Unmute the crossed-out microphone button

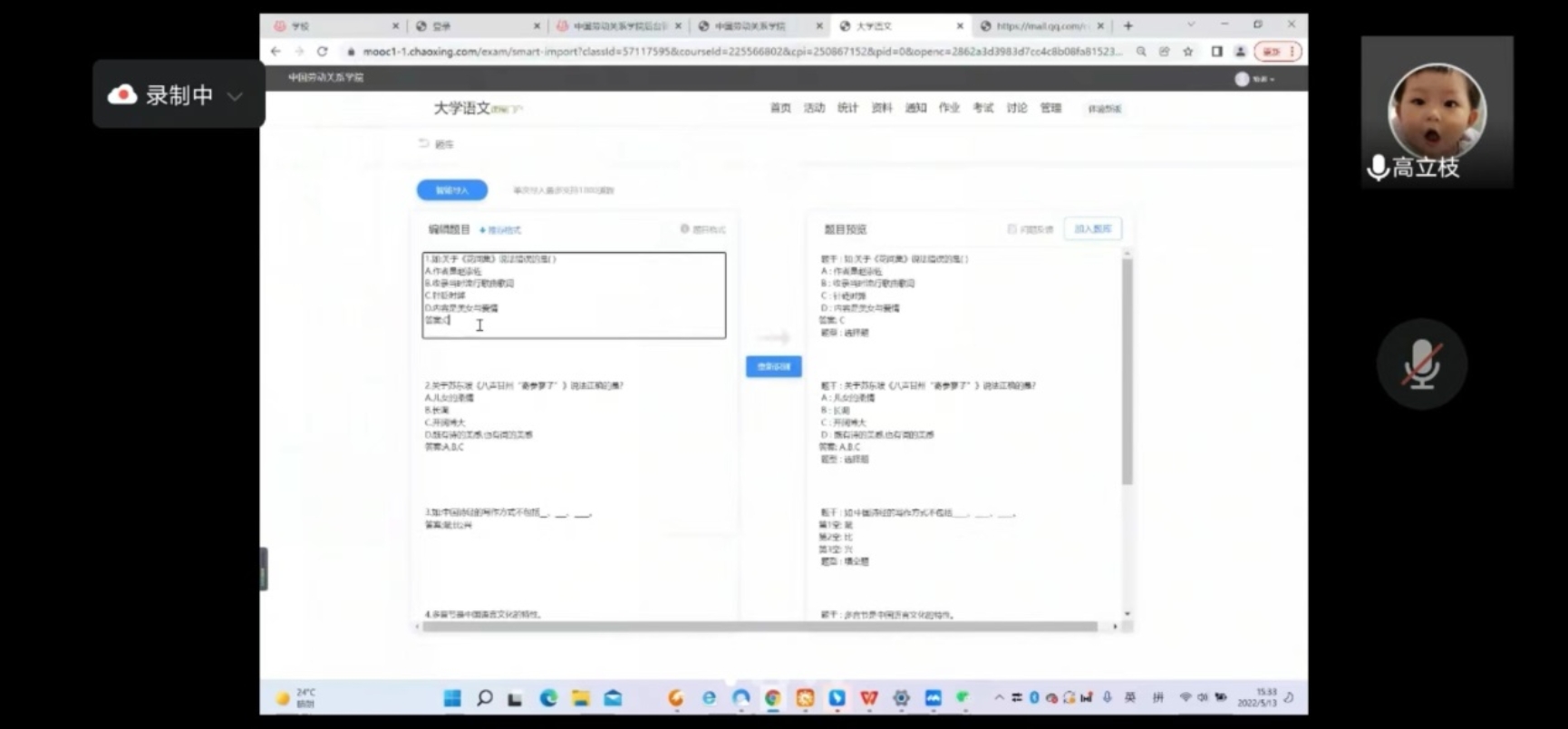(1421, 364)
